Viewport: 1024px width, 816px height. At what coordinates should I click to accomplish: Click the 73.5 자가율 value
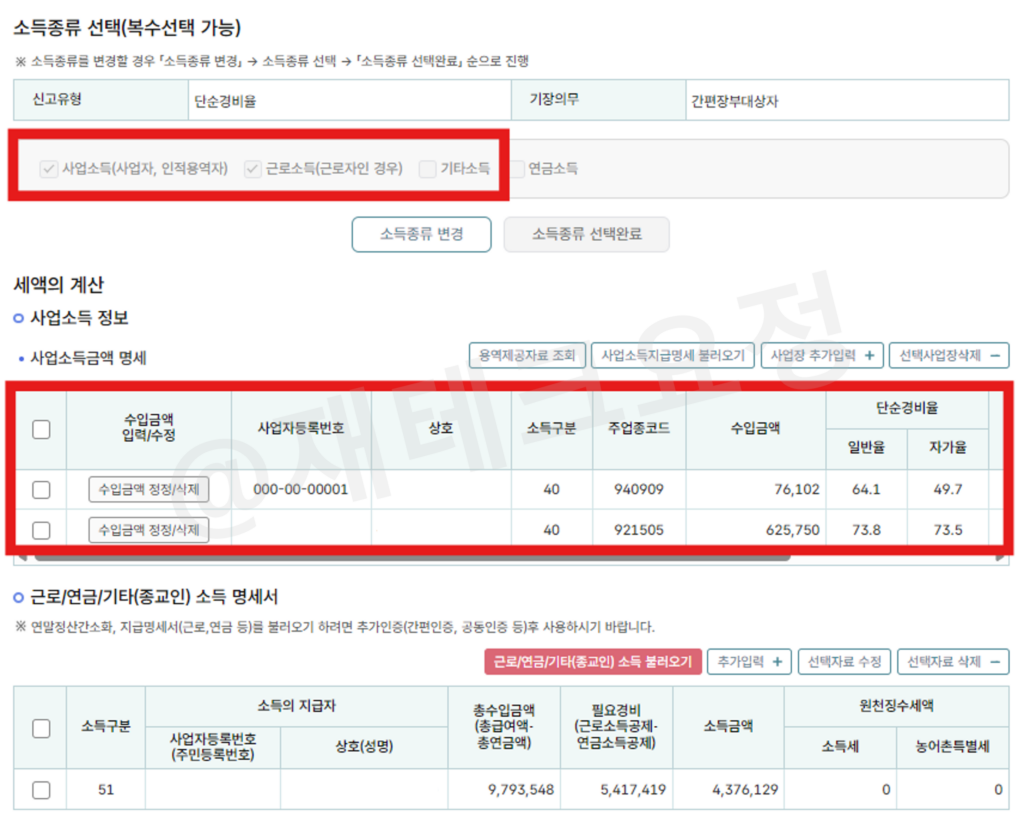tap(948, 530)
